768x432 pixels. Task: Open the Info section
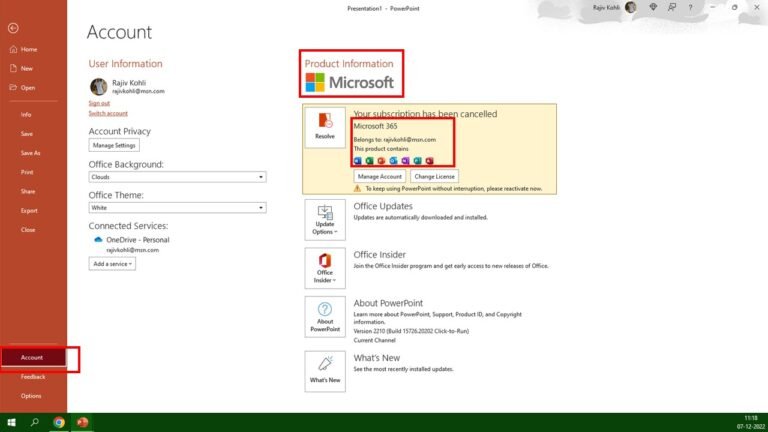(26, 115)
